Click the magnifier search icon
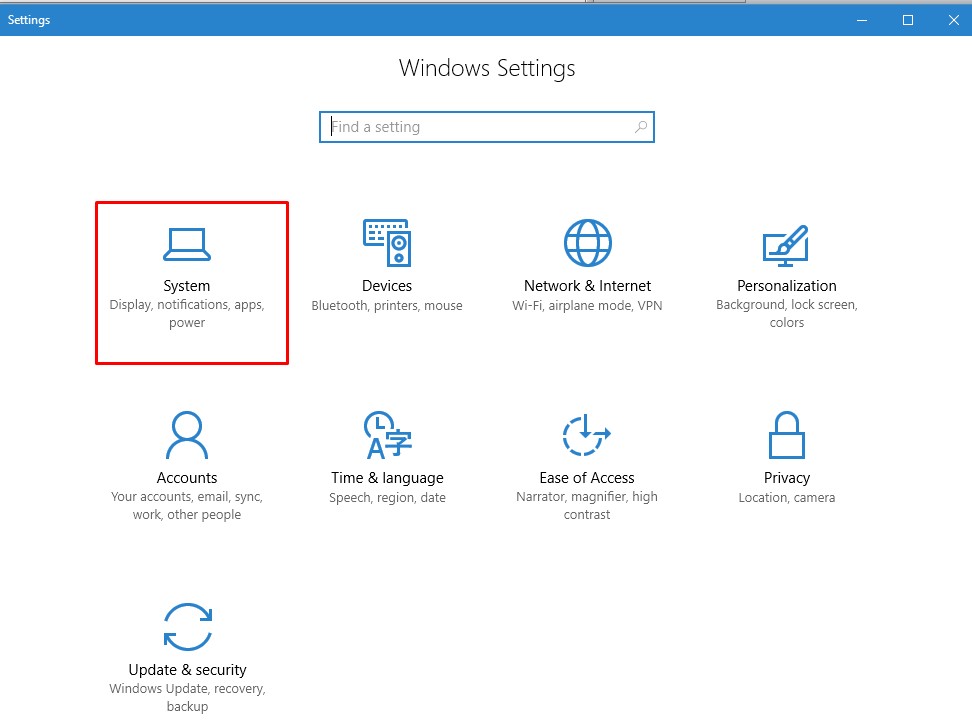Image resolution: width=972 pixels, height=728 pixels. point(641,127)
